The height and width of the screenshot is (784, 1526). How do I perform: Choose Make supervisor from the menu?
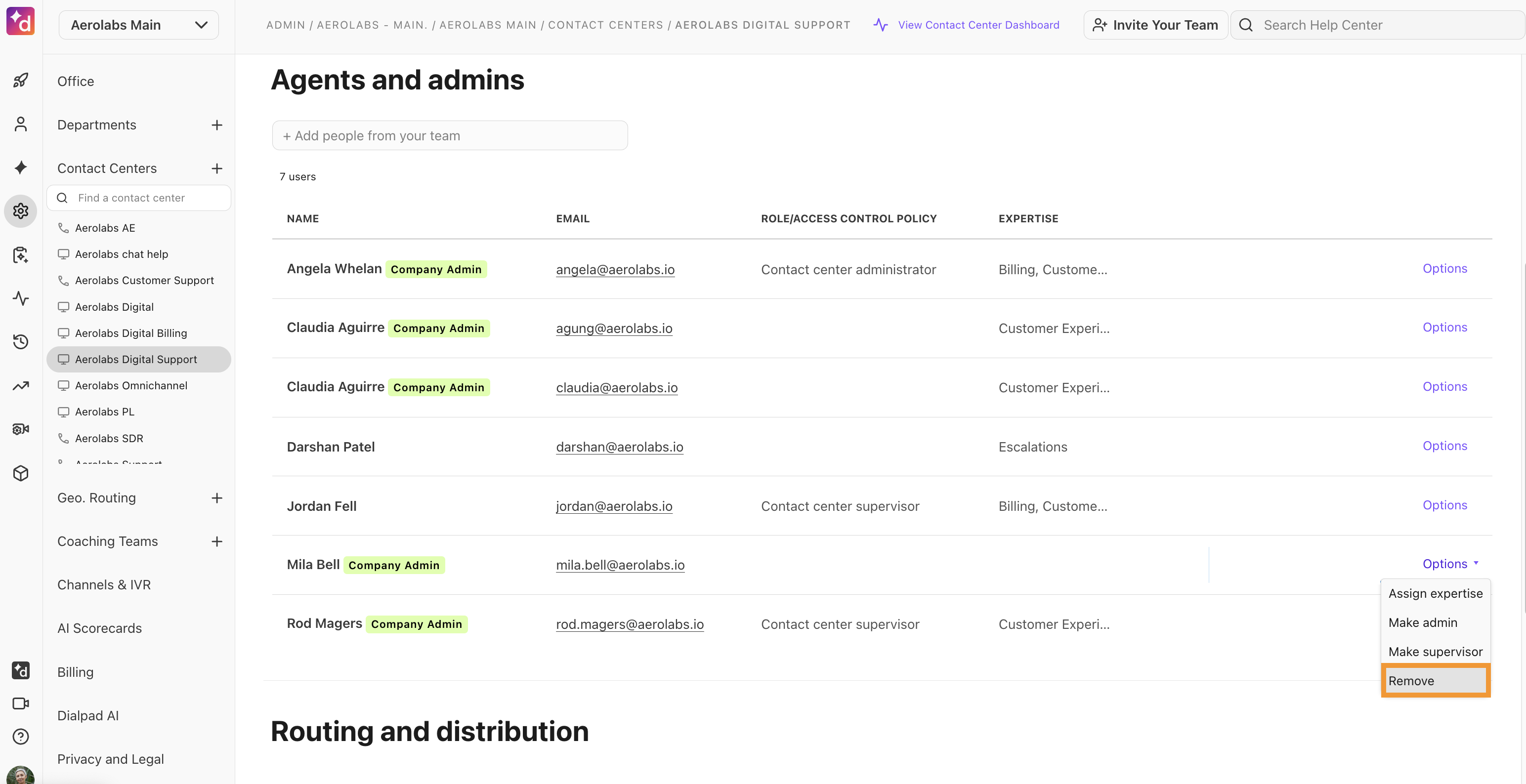[x=1436, y=652]
